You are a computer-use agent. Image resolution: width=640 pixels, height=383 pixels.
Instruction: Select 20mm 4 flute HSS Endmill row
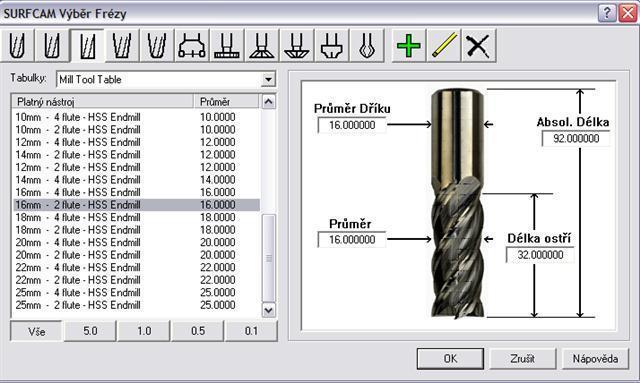[x=136, y=243]
